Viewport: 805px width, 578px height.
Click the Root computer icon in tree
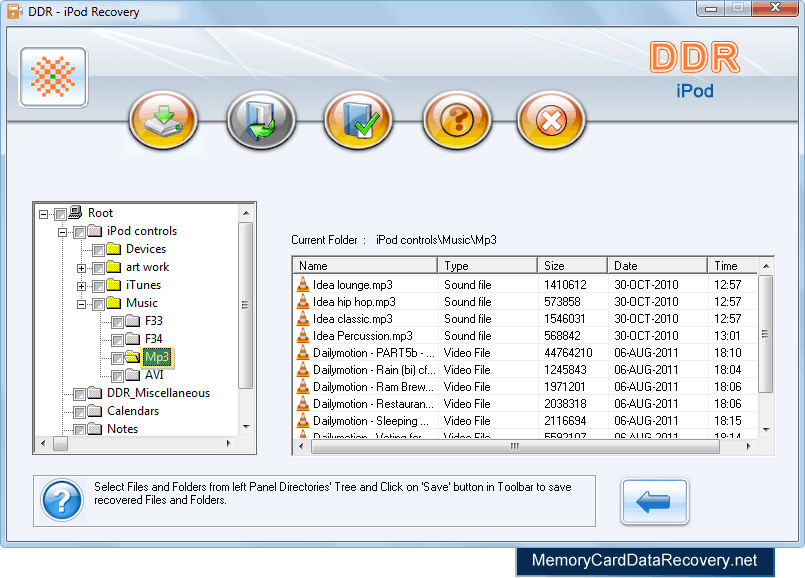[x=75, y=212]
